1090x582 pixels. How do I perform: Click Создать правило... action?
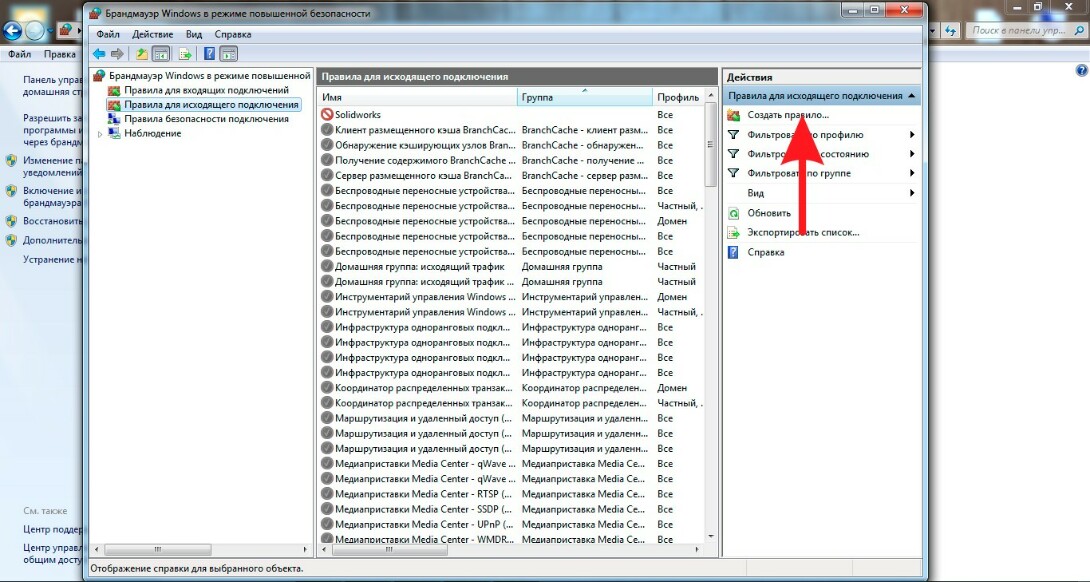point(788,115)
